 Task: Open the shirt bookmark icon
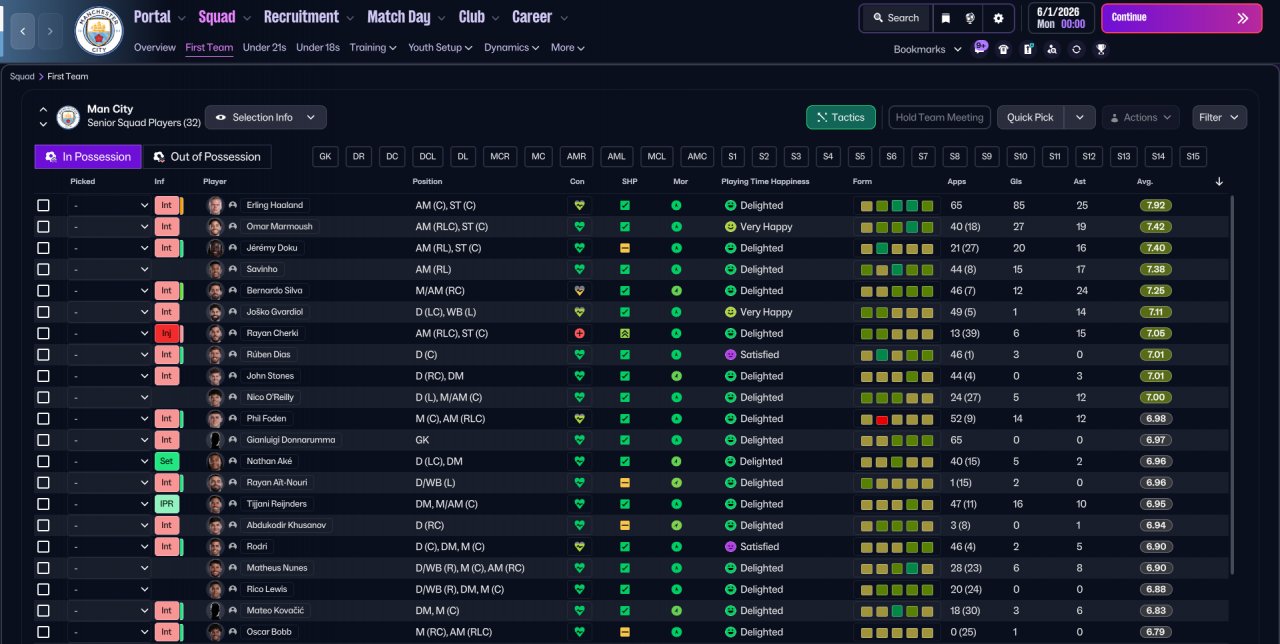coord(1004,49)
